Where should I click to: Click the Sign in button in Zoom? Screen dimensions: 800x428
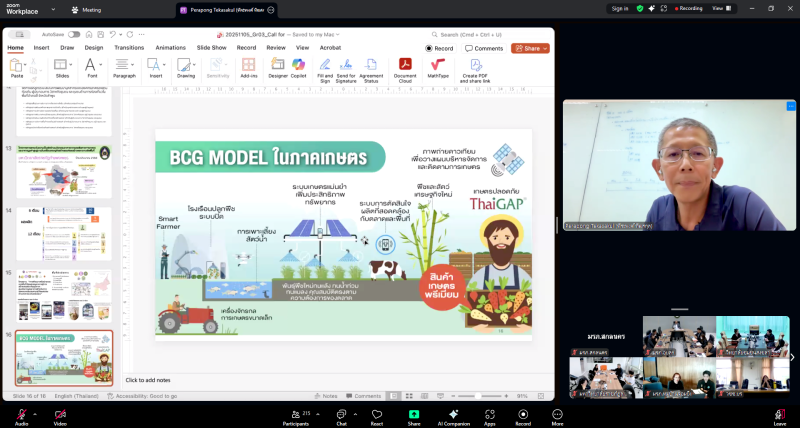pyautogui.click(x=620, y=8)
